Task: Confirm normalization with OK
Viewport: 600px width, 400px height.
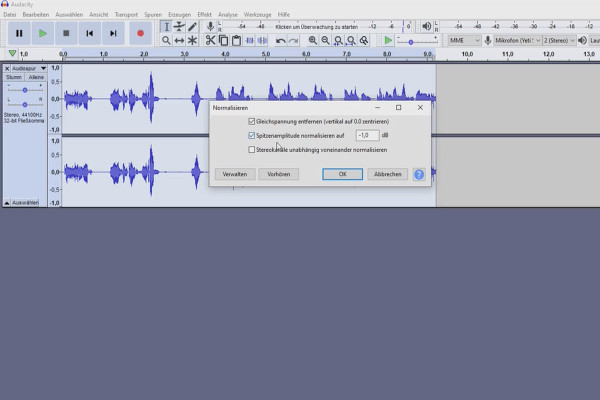Action: 342,174
